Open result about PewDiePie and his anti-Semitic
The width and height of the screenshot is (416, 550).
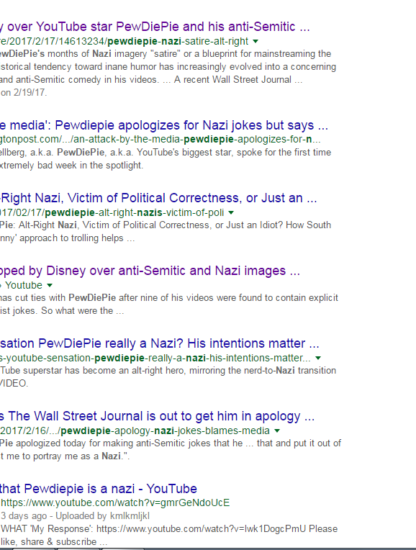click(155, 27)
